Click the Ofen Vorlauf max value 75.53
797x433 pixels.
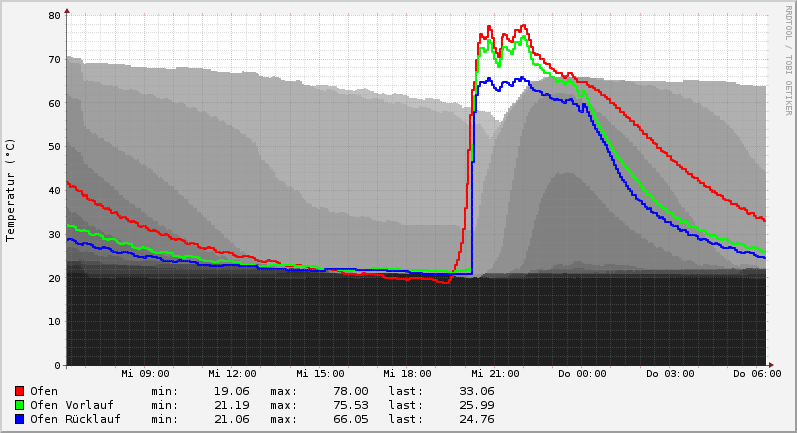pyautogui.click(x=350, y=405)
